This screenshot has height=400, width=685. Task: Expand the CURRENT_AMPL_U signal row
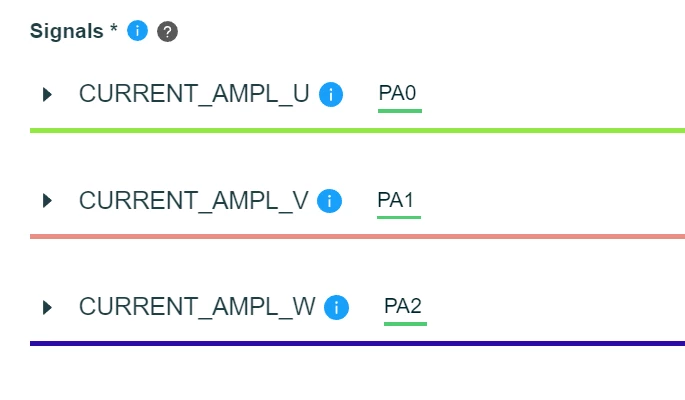[x=47, y=94]
